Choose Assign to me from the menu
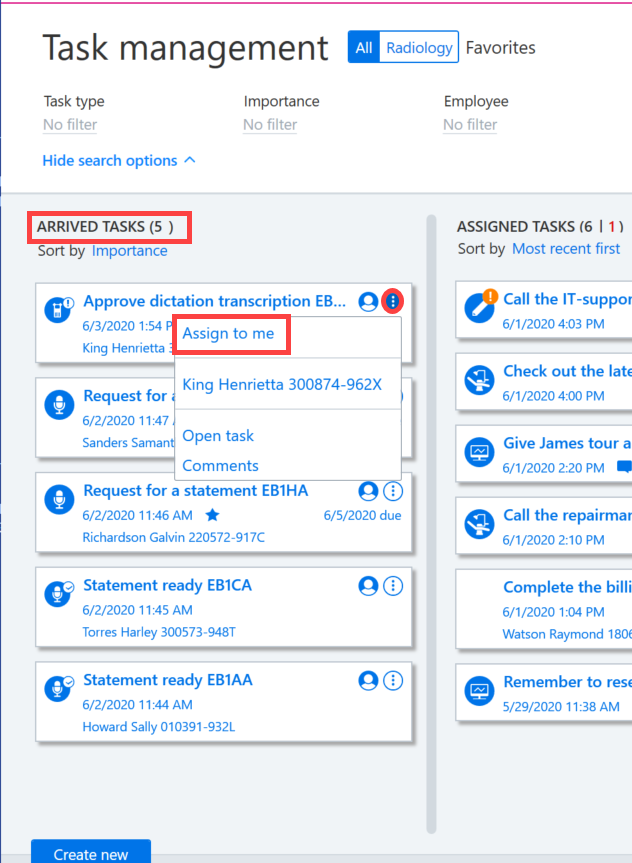Viewport: 632px width, 863px height. point(228,334)
